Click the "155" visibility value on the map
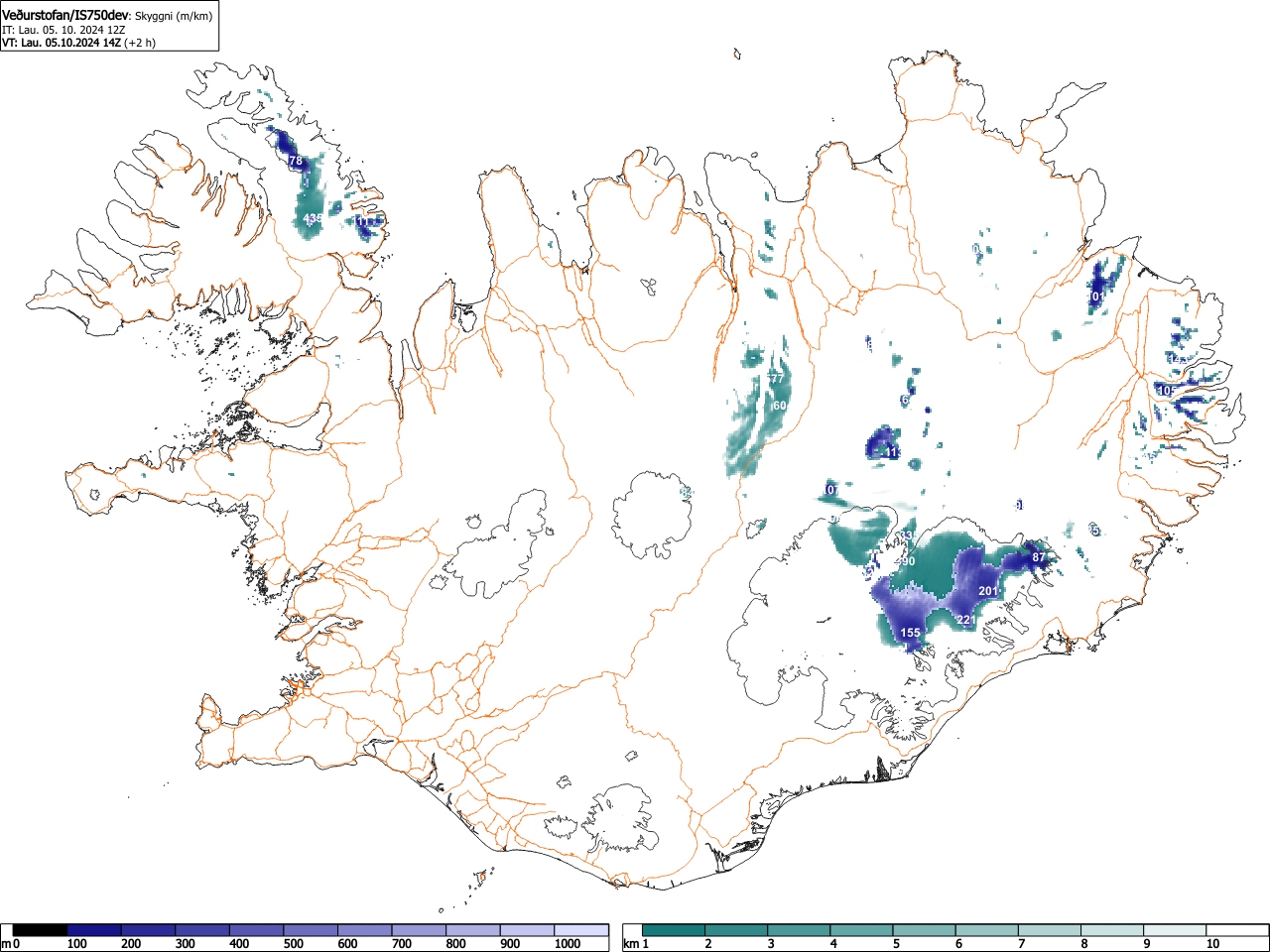 910,633
